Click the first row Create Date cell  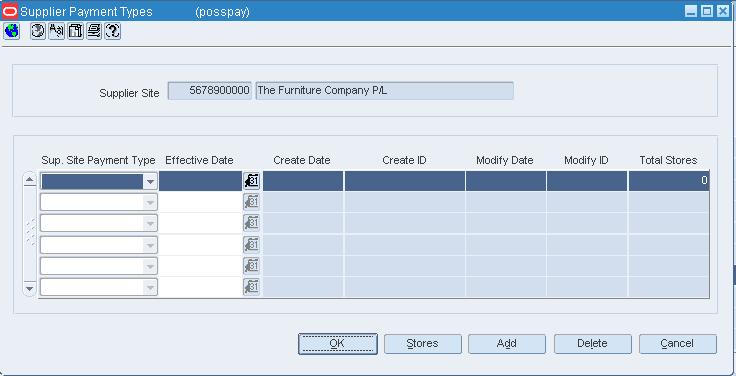303,181
